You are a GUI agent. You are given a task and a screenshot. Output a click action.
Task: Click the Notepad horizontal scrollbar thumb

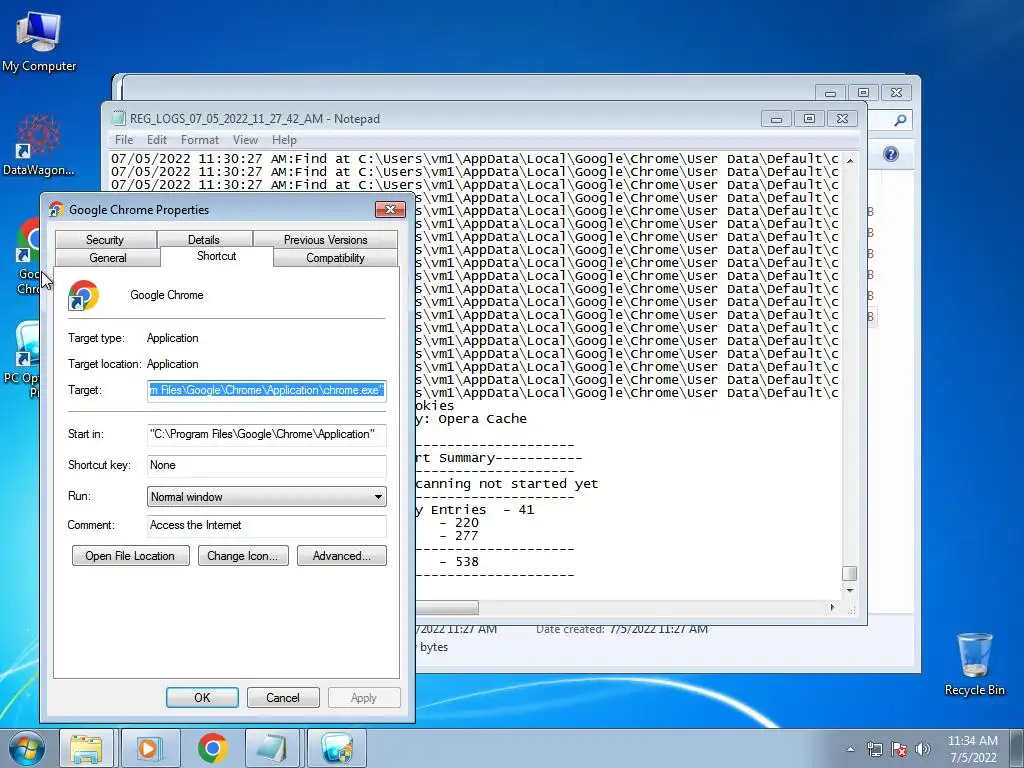click(447, 607)
